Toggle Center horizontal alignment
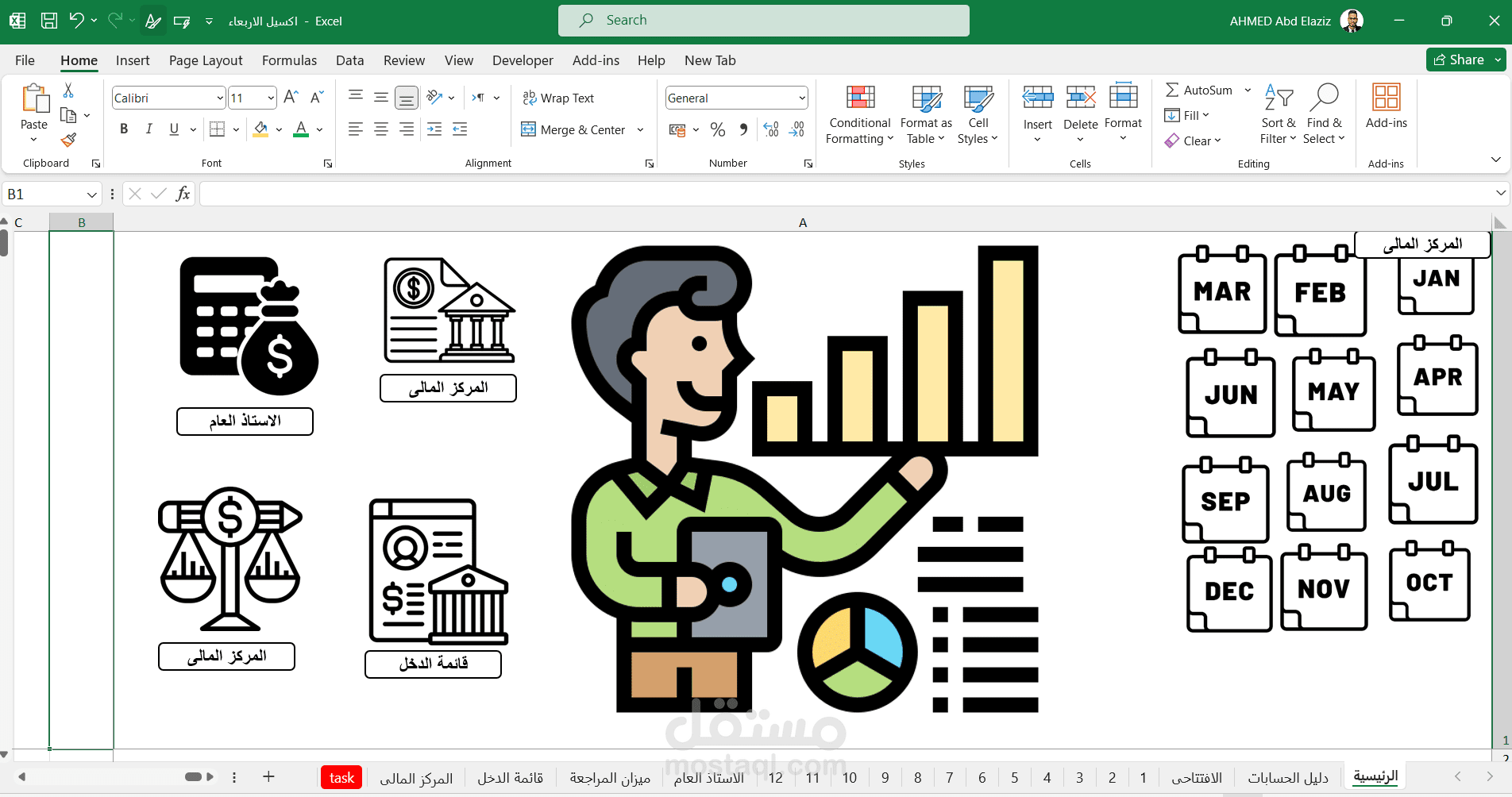 [381, 129]
